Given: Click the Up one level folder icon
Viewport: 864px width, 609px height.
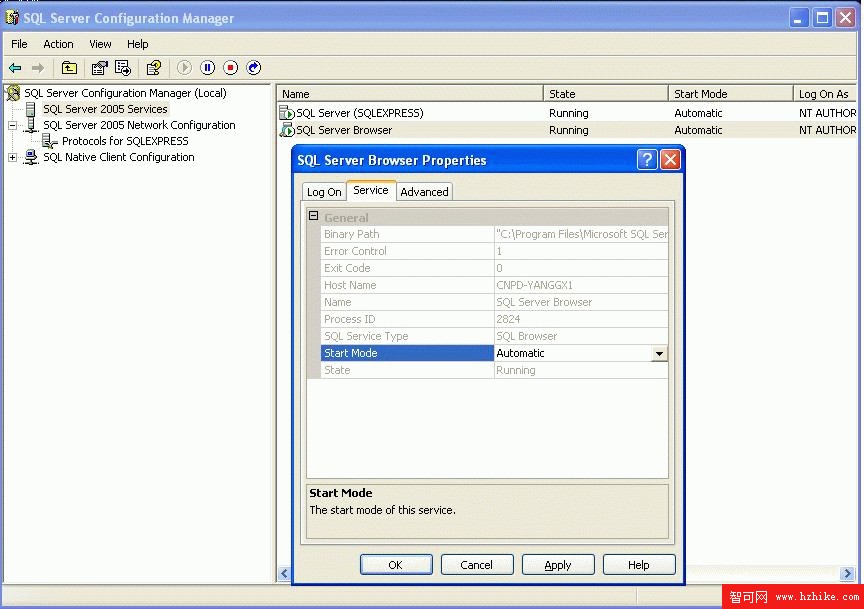Looking at the screenshot, I should pos(69,68).
